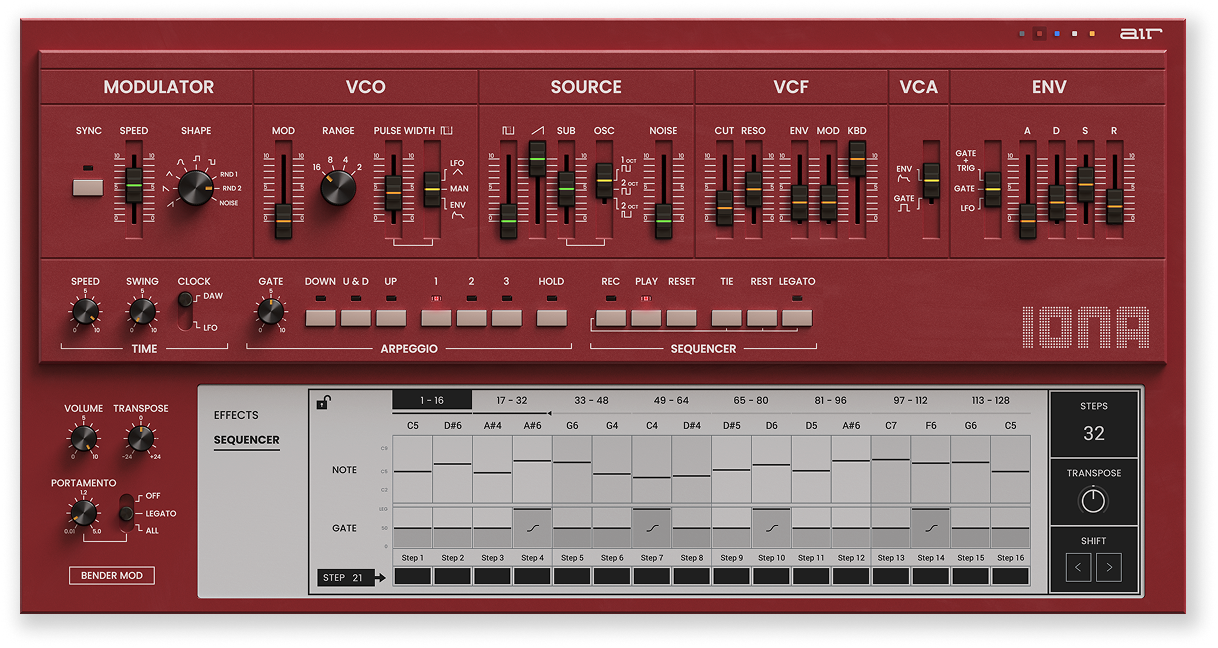
Task: Click the sequencer lock icon
Action: click(323, 403)
